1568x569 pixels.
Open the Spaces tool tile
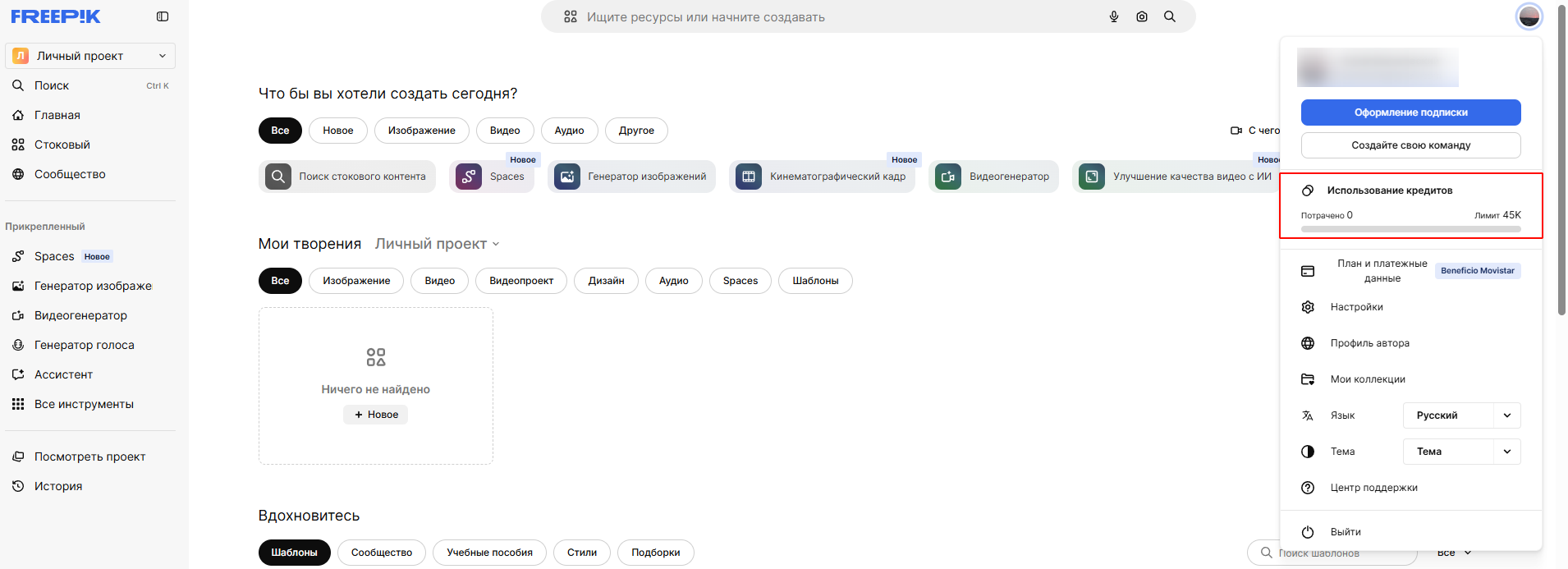(x=492, y=177)
